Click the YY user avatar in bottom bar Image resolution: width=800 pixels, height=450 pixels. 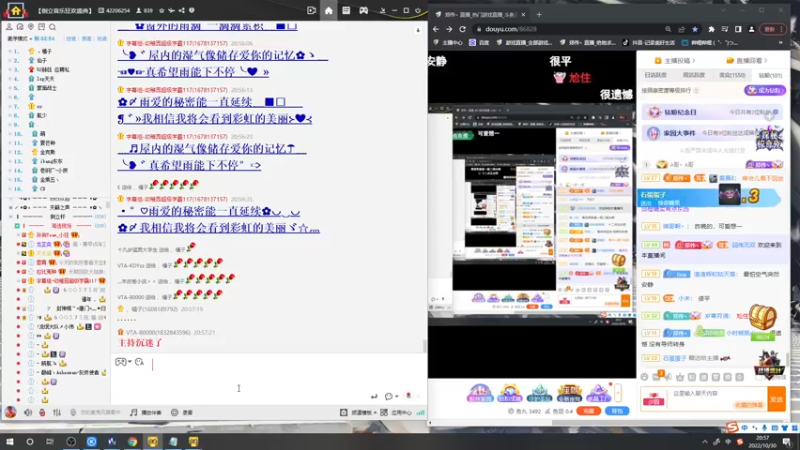pos(10,412)
